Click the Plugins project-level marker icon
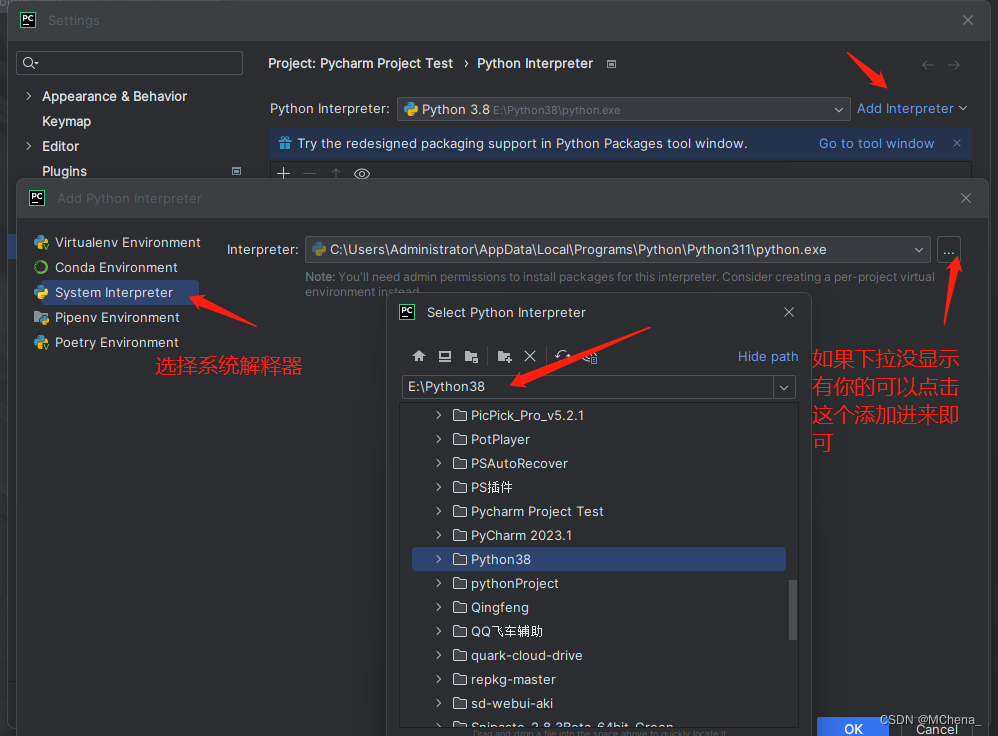Screen dimensions: 998x736 tap(236, 171)
